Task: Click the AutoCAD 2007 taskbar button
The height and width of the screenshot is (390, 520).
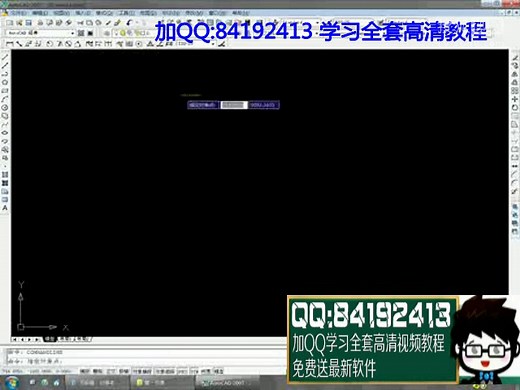Action: [x=227, y=383]
